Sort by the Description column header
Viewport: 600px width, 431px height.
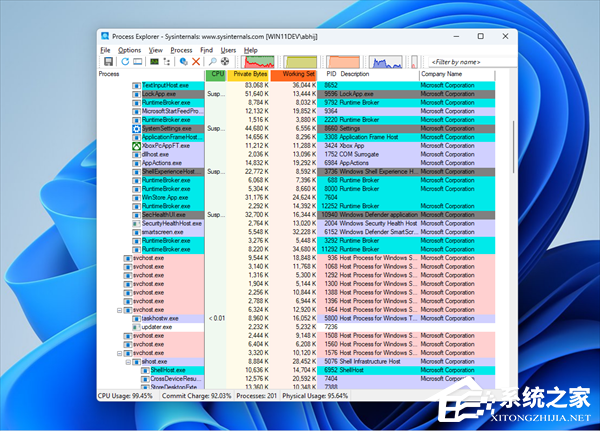coord(379,74)
